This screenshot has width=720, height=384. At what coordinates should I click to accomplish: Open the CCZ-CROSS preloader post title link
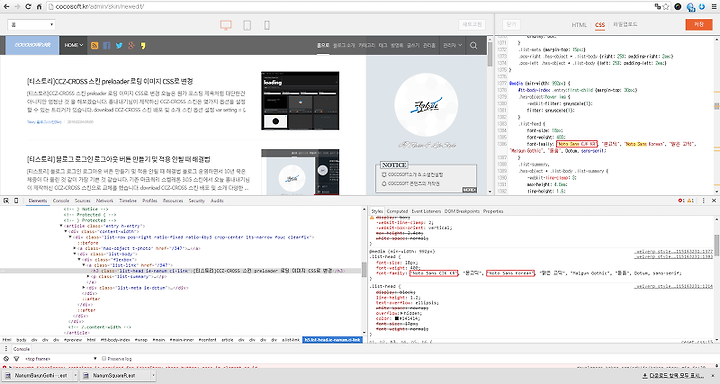click(x=110, y=81)
